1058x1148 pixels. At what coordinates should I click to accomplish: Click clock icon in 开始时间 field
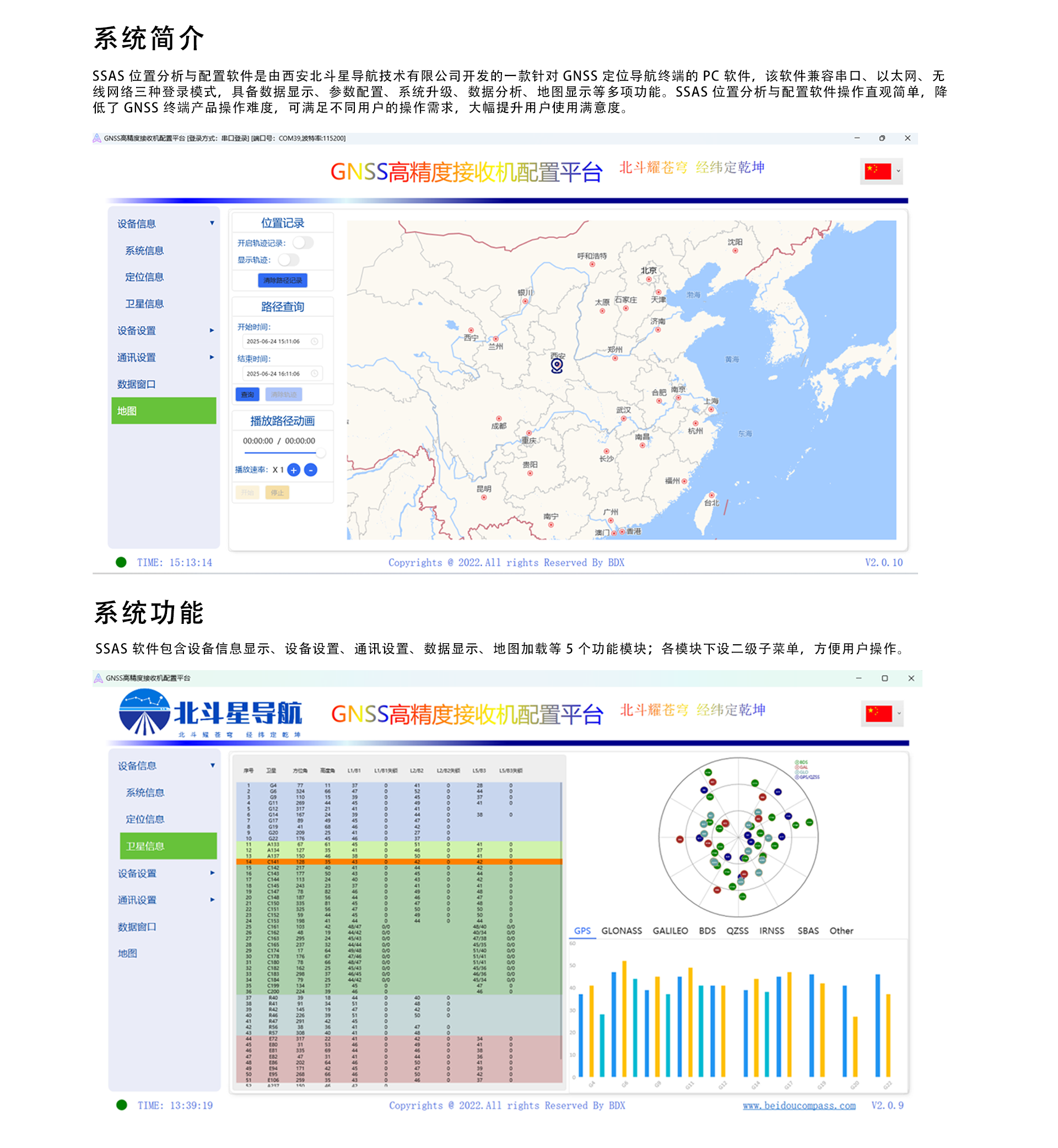[314, 342]
